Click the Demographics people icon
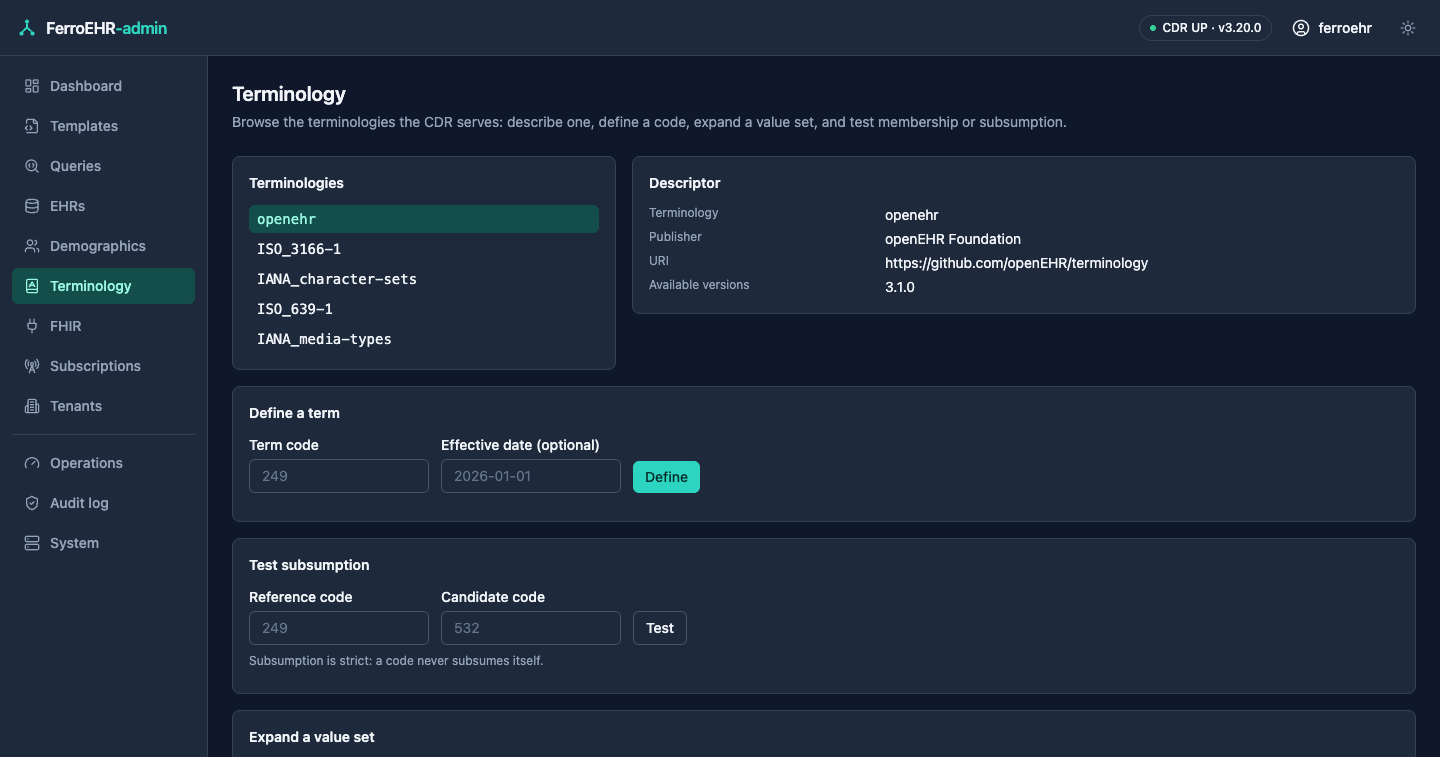The image size is (1440, 757). (32, 246)
